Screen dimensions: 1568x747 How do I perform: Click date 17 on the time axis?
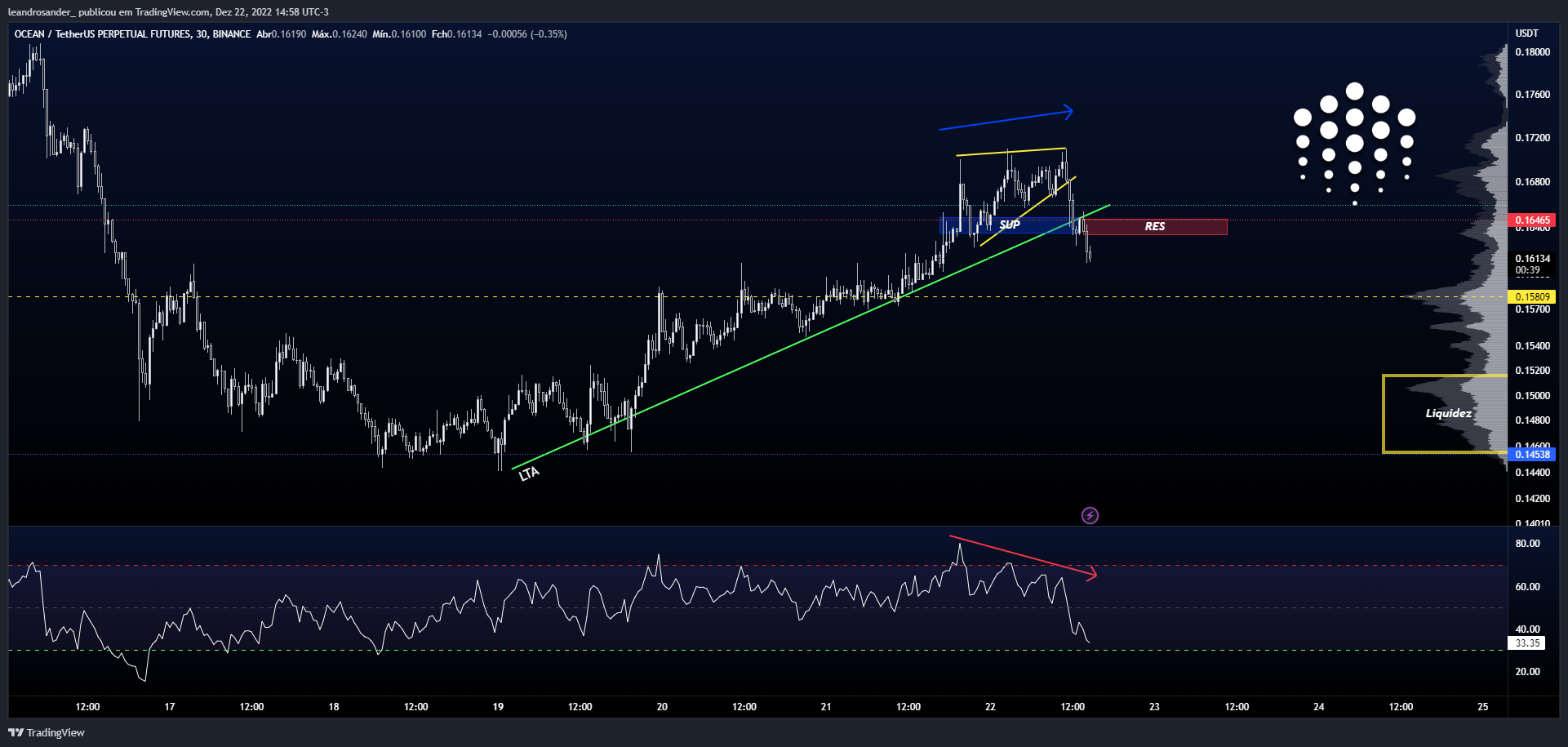[170, 707]
